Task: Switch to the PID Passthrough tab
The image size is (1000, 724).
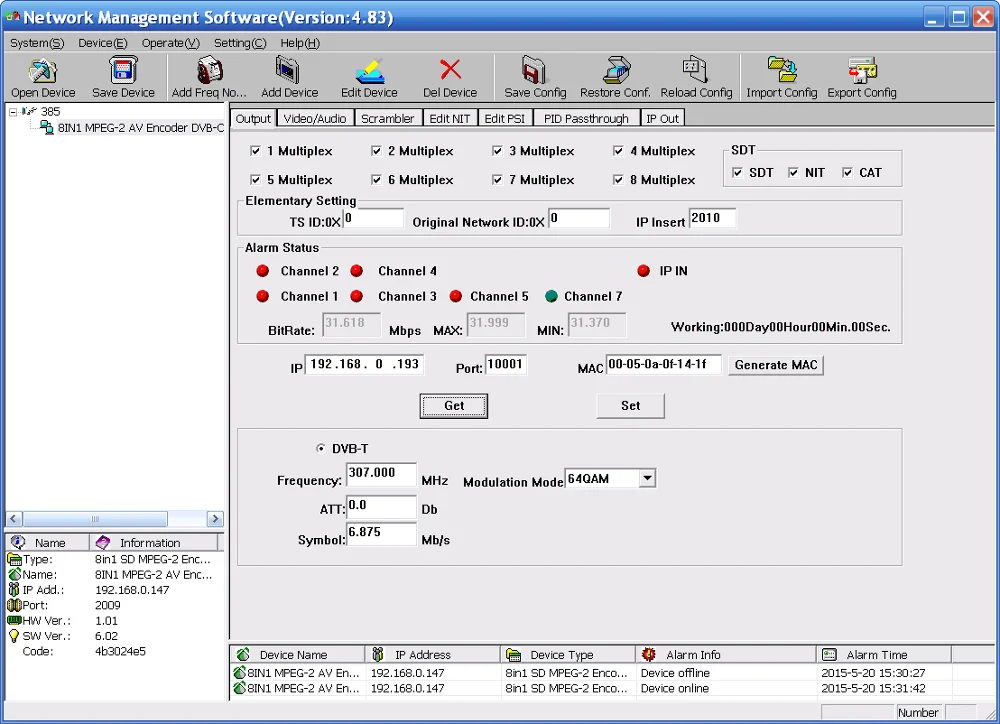Action: [585, 119]
